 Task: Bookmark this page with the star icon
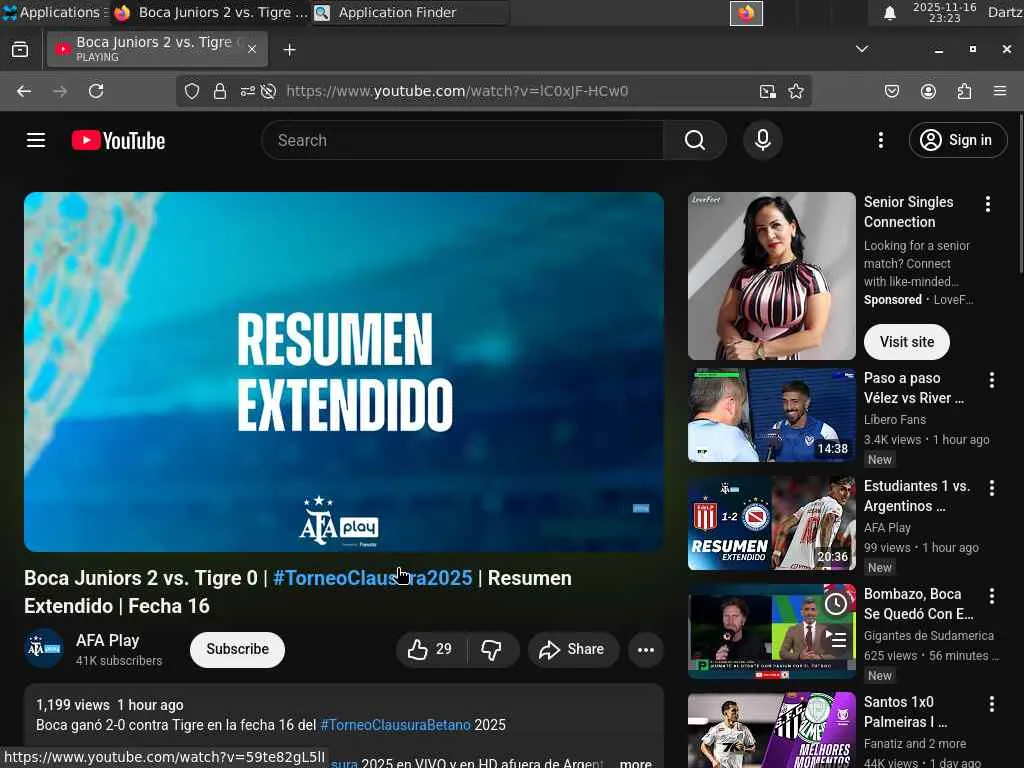795,91
